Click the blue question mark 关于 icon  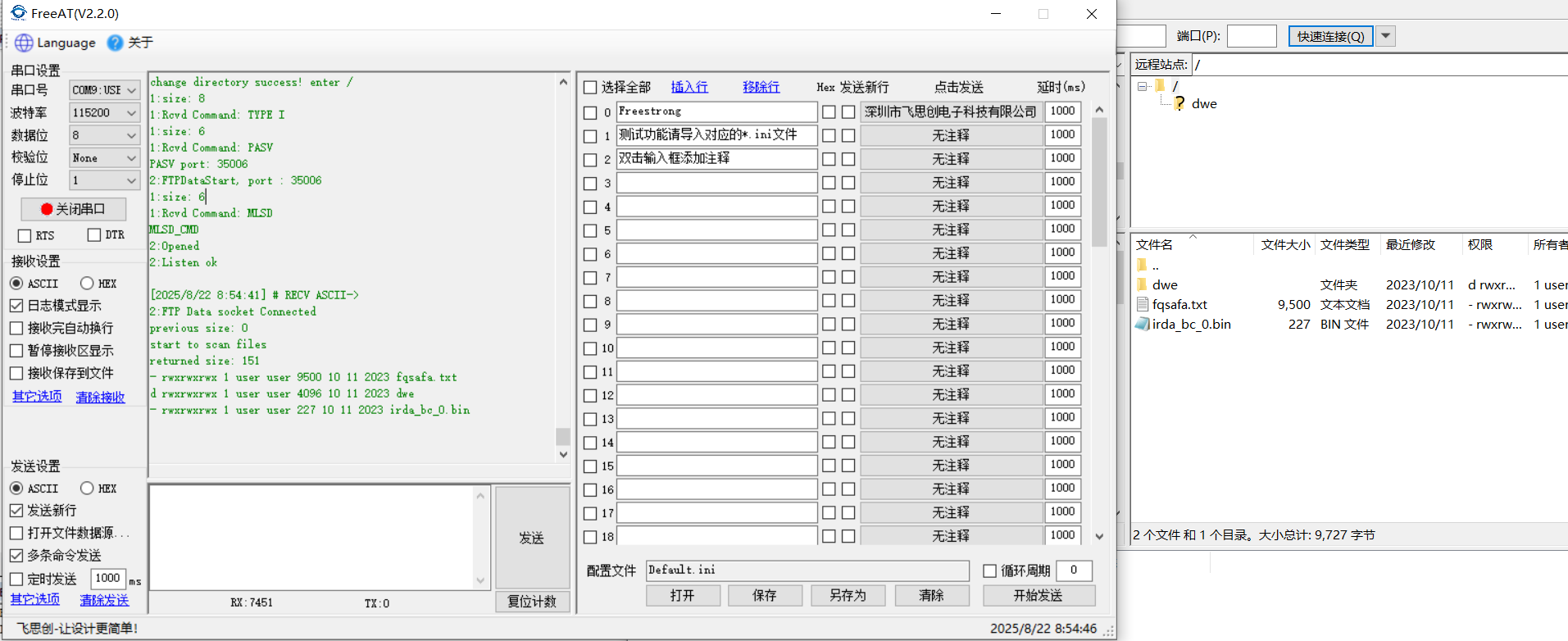tap(116, 43)
